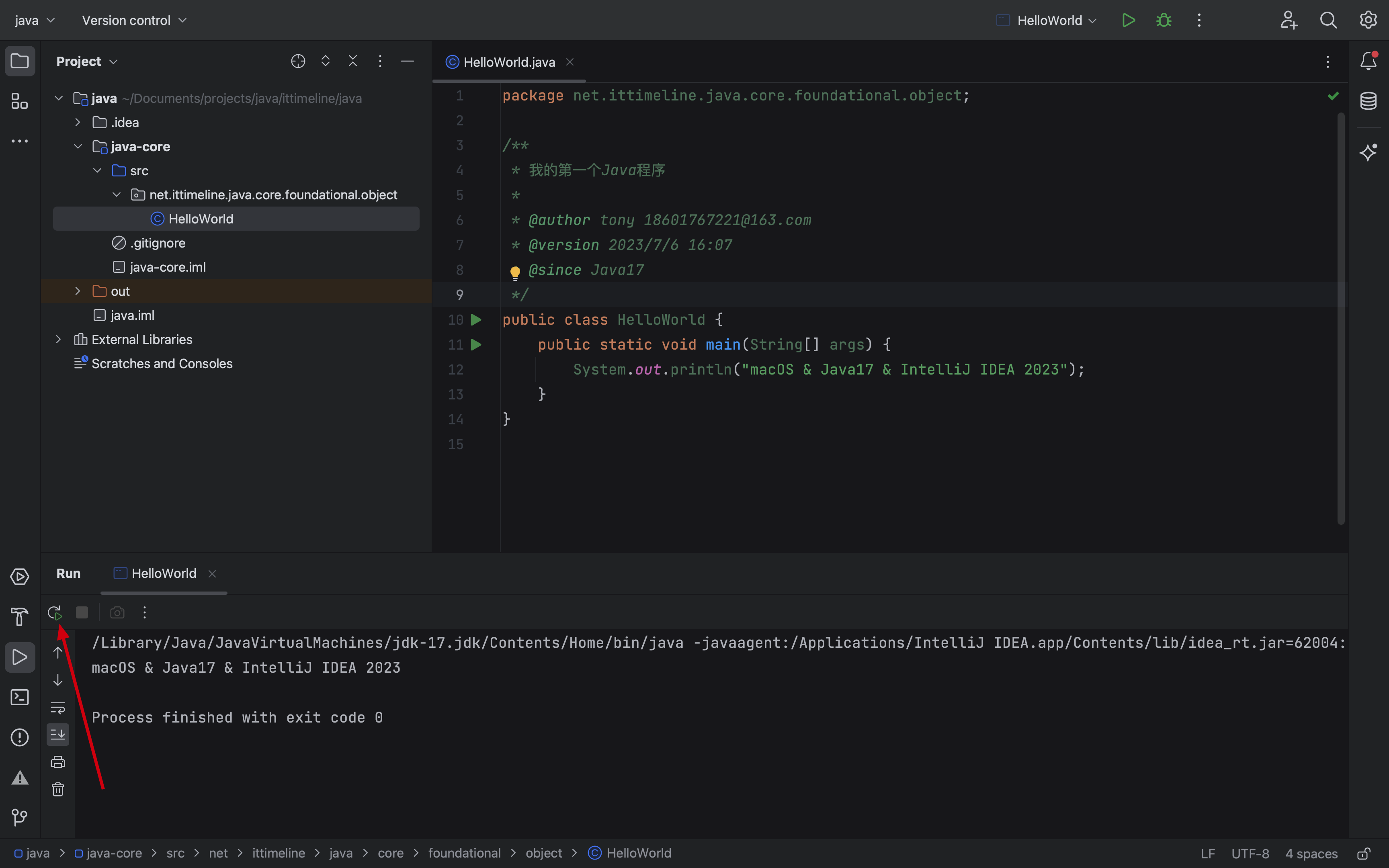This screenshot has height=868, width=1389.
Task: Toggle Run tool window sidebar button
Action: coord(20,657)
